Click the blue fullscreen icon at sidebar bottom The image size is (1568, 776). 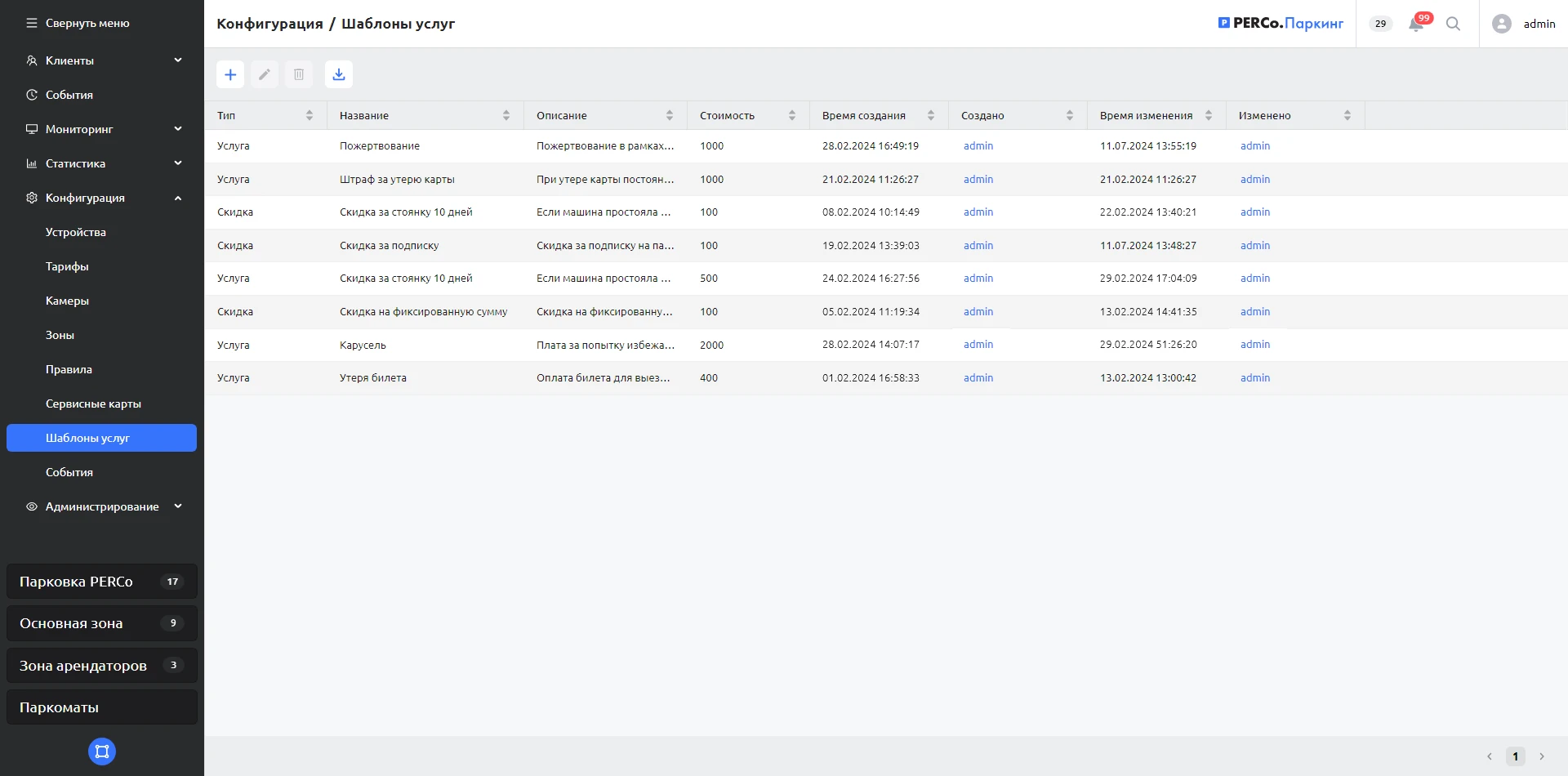(102, 751)
